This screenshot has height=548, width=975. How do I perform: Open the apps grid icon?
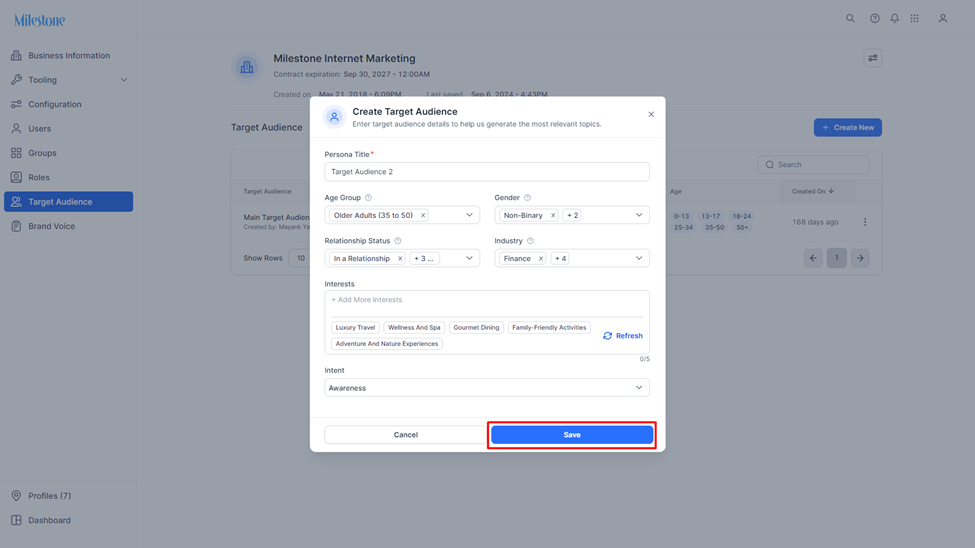[x=914, y=19]
